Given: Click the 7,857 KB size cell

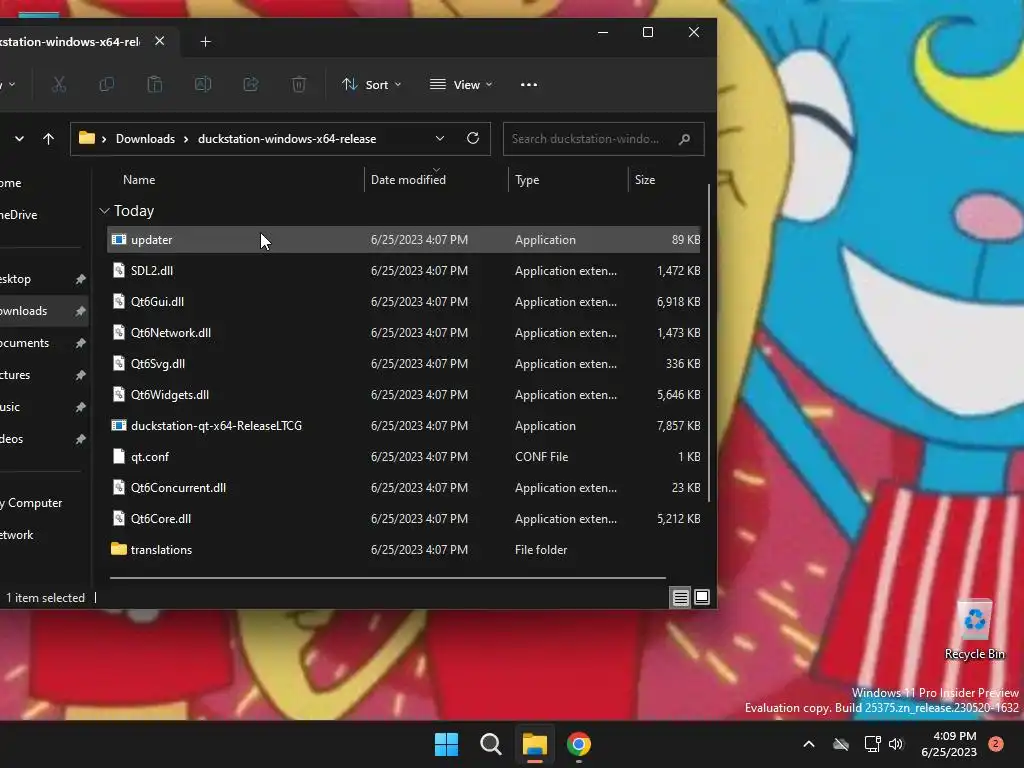Looking at the screenshot, I should [678, 426].
